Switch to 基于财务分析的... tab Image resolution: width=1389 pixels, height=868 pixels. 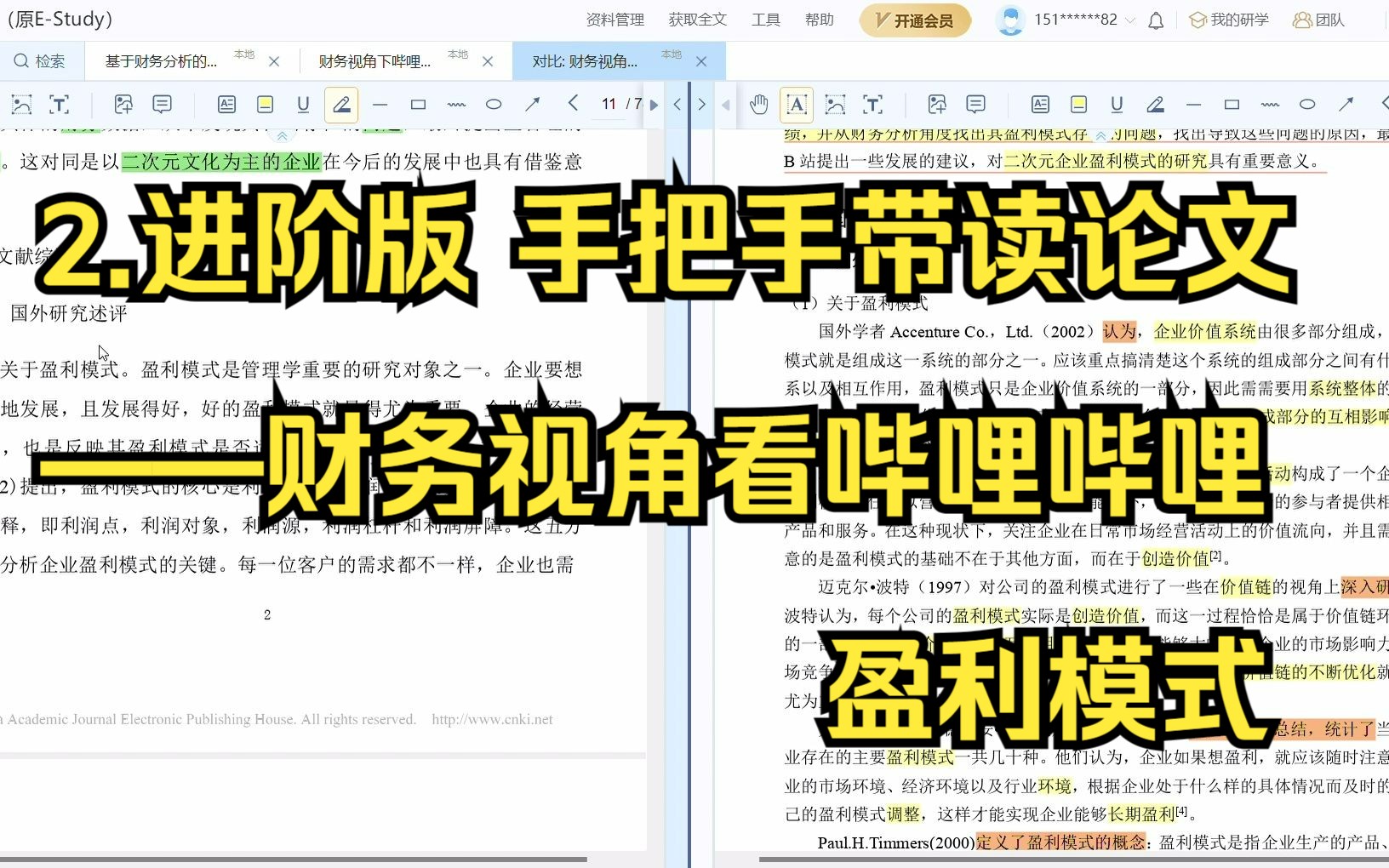(162, 61)
